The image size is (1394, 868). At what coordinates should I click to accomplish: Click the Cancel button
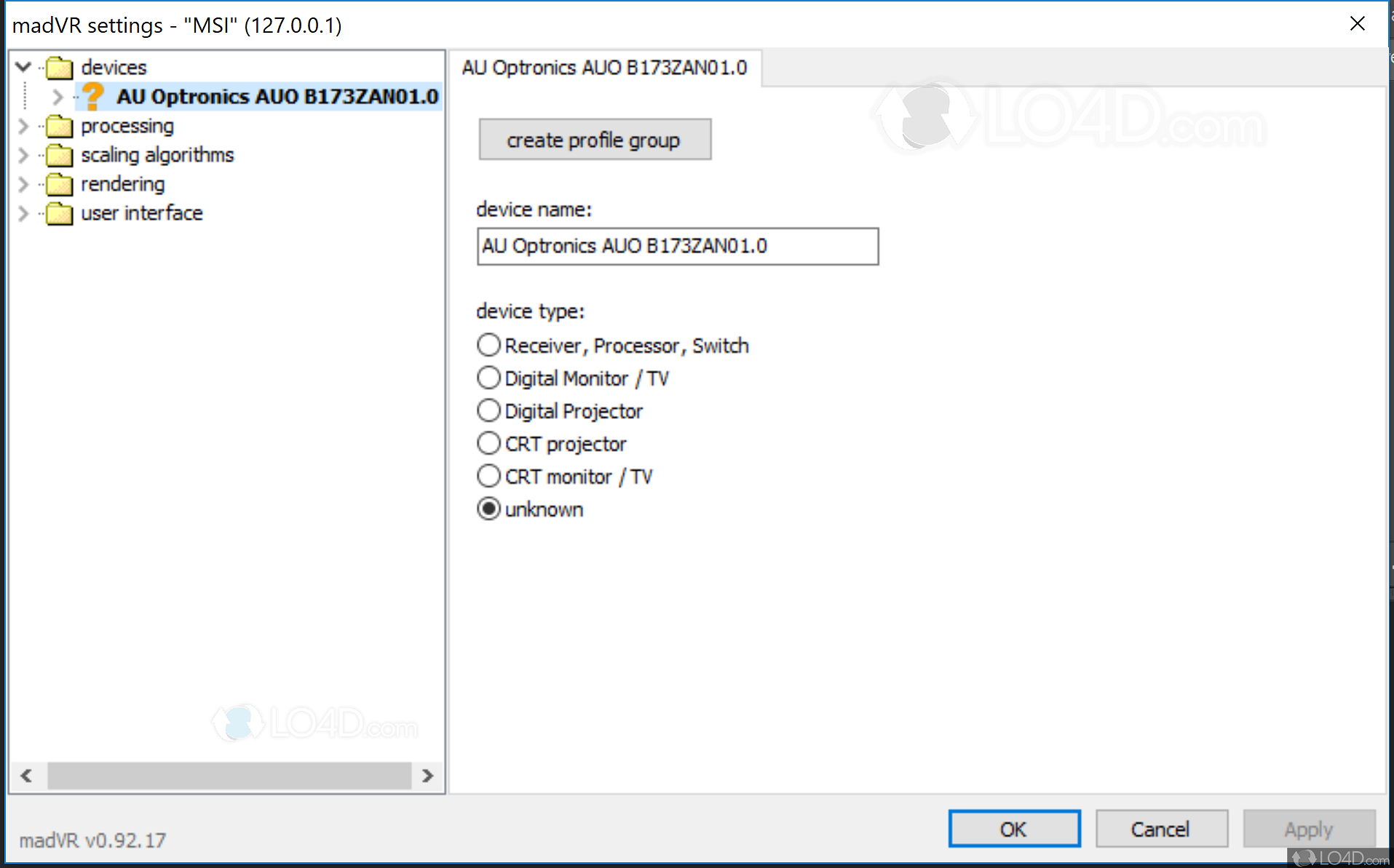pos(1161,829)
